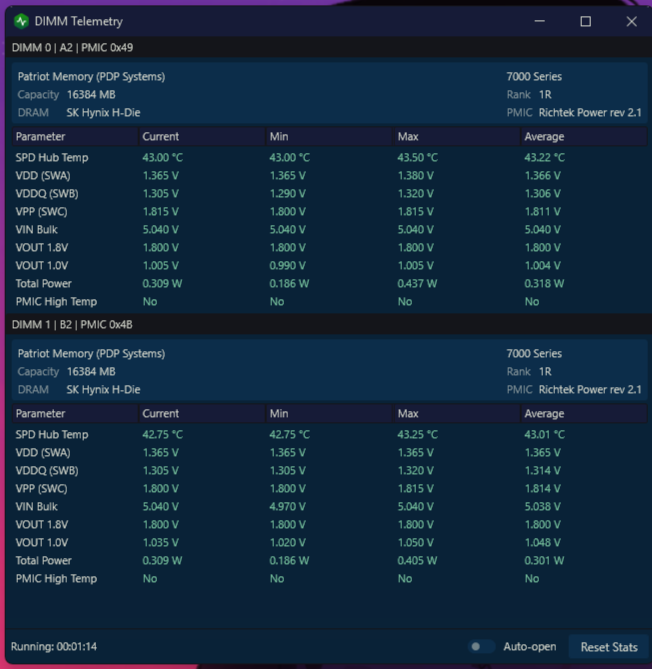Click DIMM 0 Current column header

[x=202, y=137]
